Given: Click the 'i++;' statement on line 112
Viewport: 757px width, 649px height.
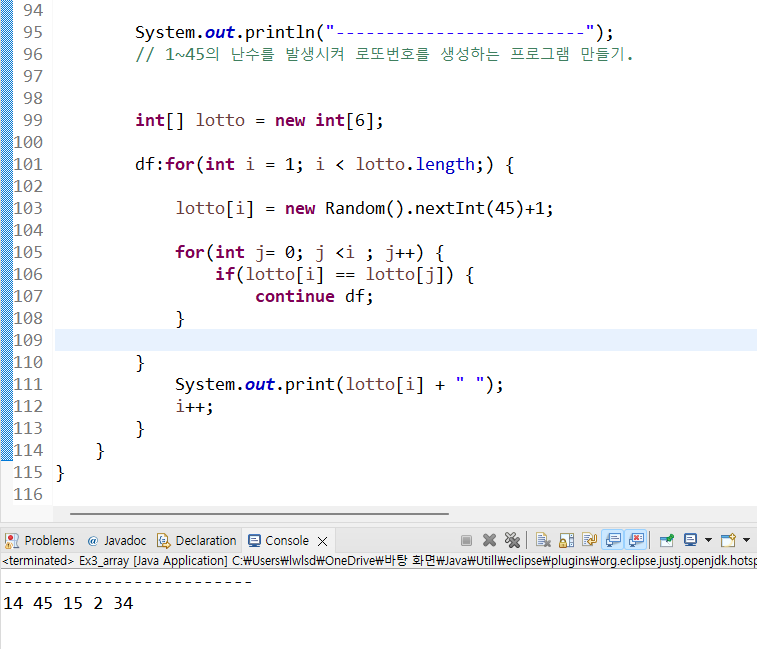Looking at the screenshot, I should coord(194,406).
